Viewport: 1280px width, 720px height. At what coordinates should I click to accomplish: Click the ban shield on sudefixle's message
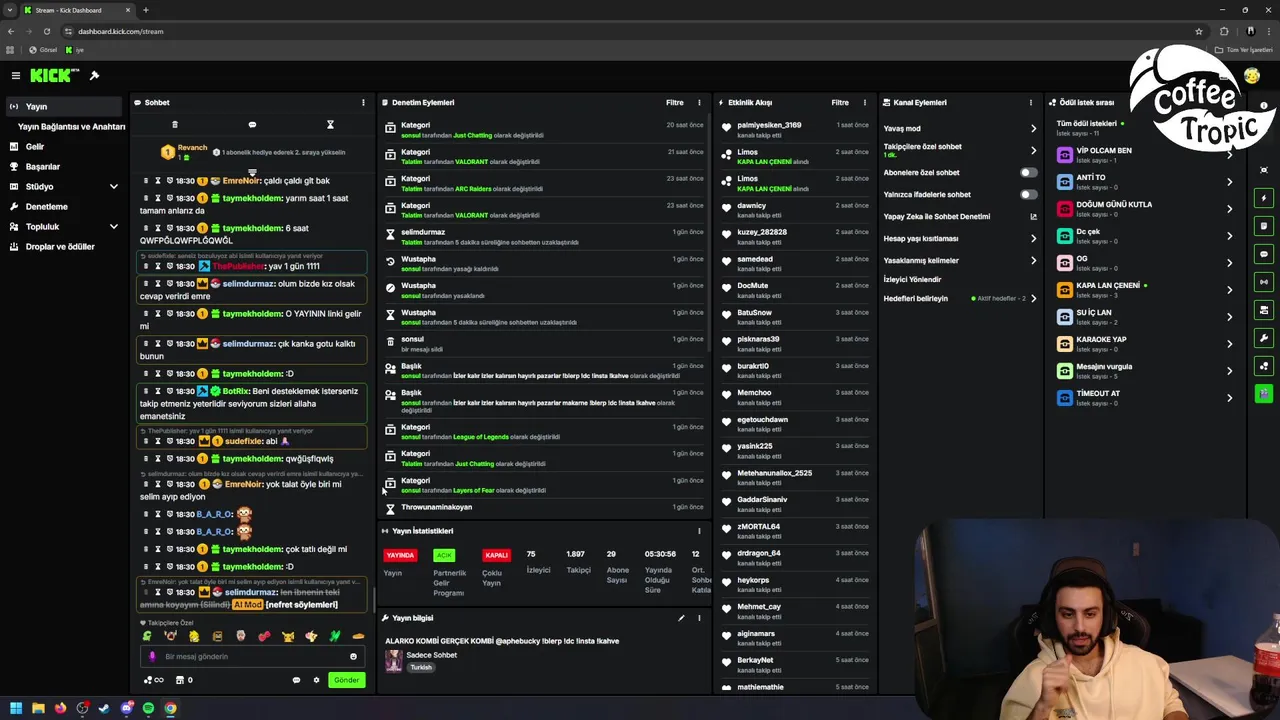(170, 441)
